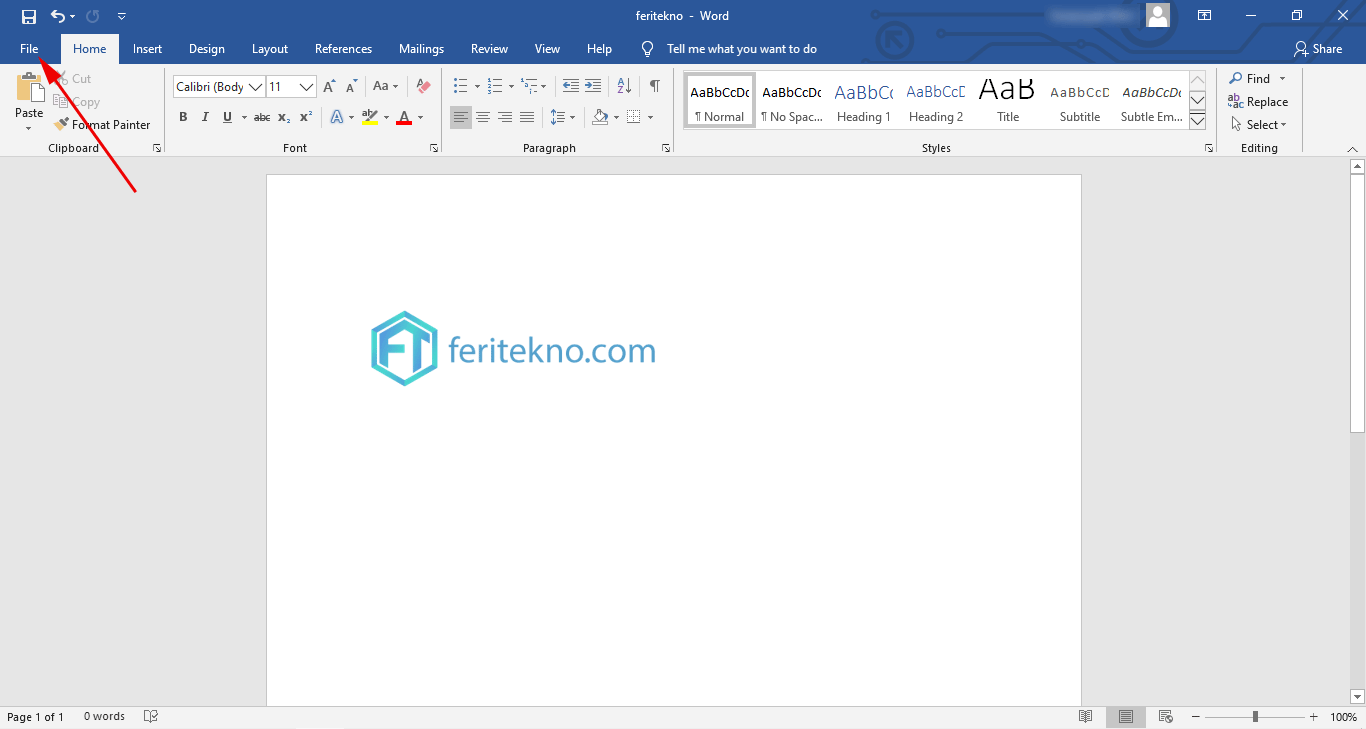
Task: Click Center alignment icon
Action: [x=483, y=117]
